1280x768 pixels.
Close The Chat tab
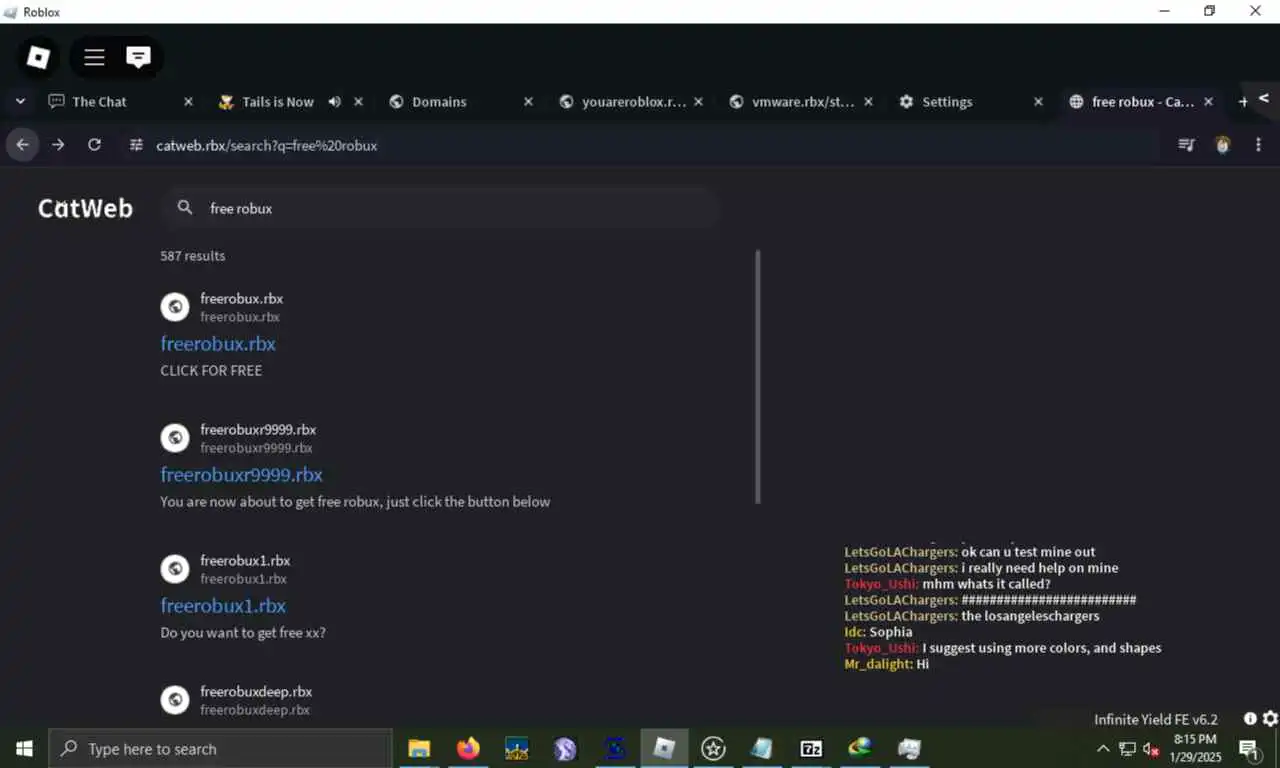coord(188,102)
